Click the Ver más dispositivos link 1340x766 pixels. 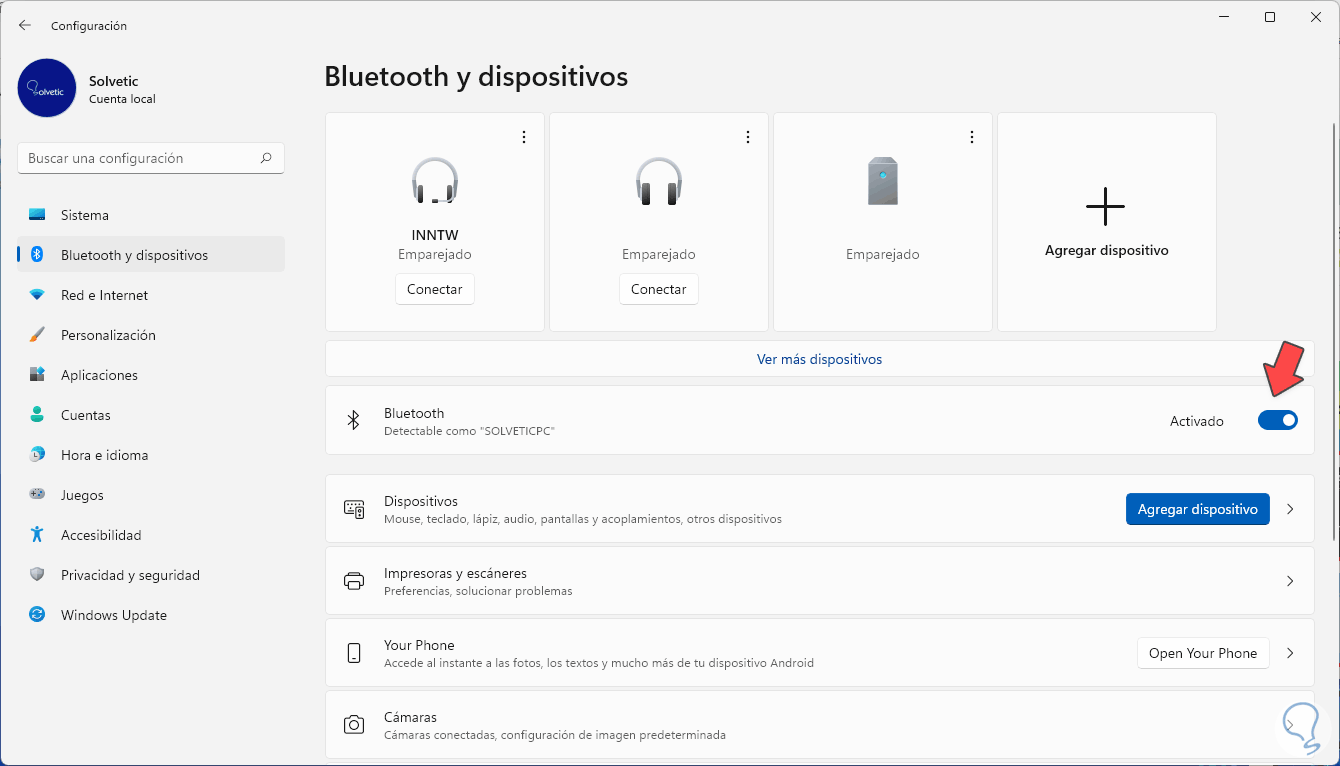pyautogui.click(x=819, y=359)
